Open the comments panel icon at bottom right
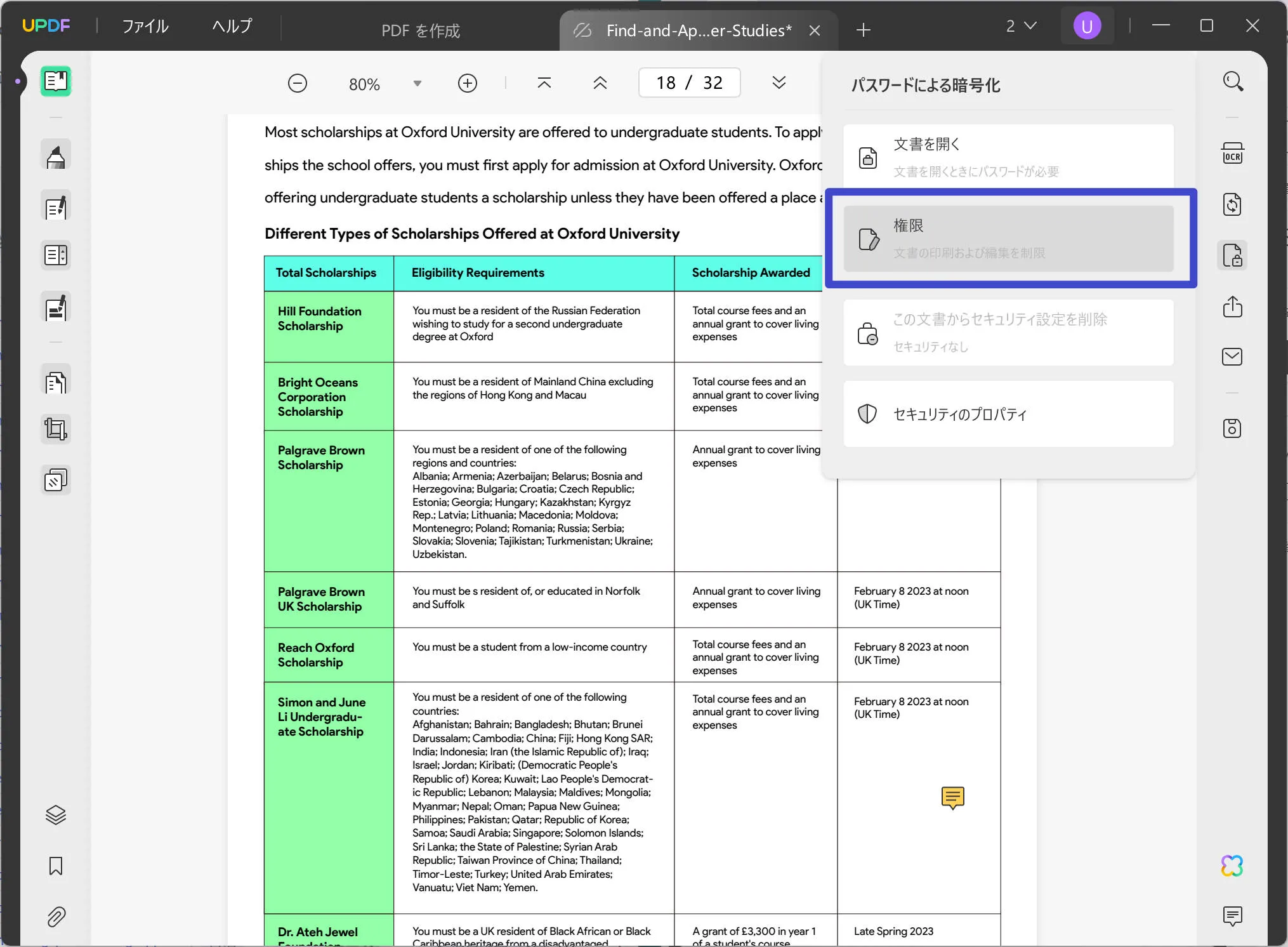The width and height of the screenshot is (1288, 947). 1232,916
